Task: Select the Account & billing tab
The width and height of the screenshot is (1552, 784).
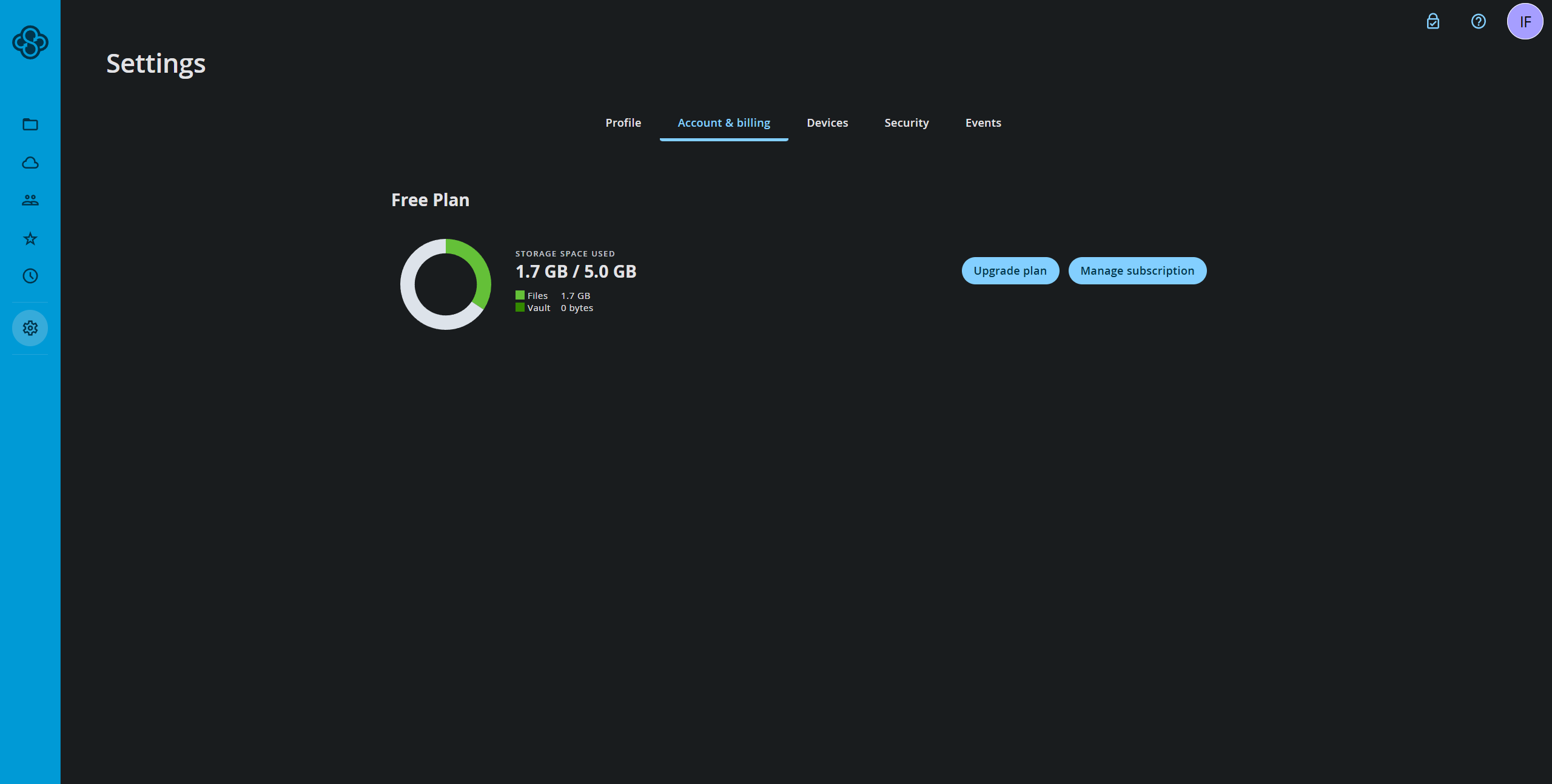Action: (724, 122)
